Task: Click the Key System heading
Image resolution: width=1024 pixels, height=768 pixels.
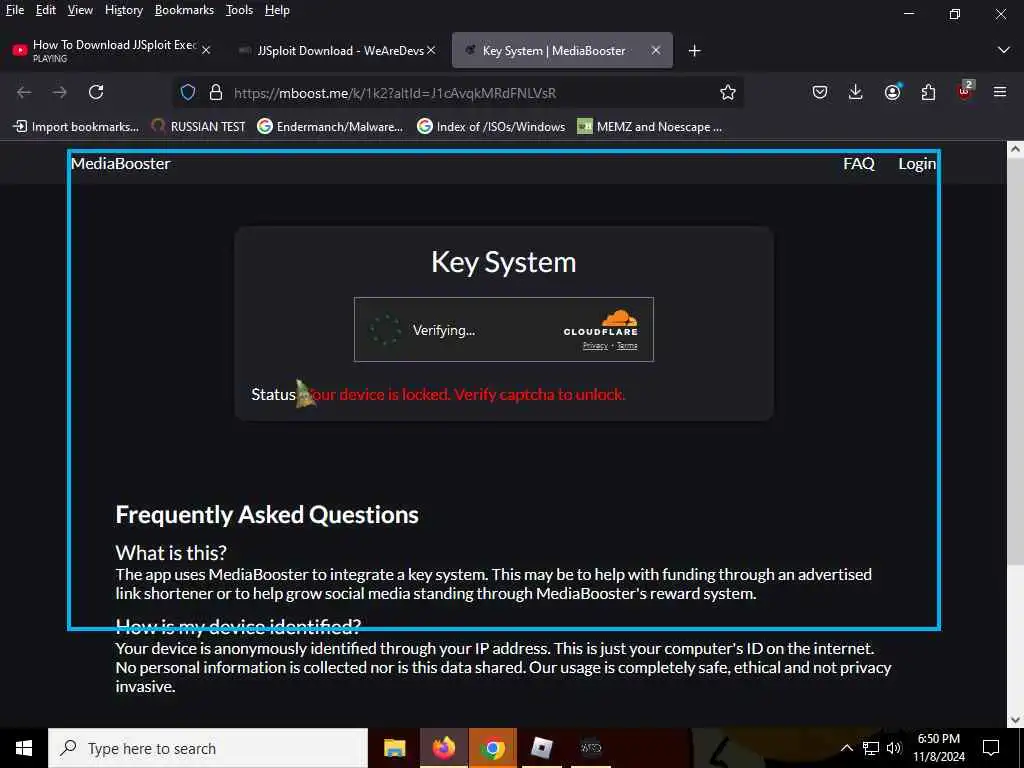Action: pos(504,263)
